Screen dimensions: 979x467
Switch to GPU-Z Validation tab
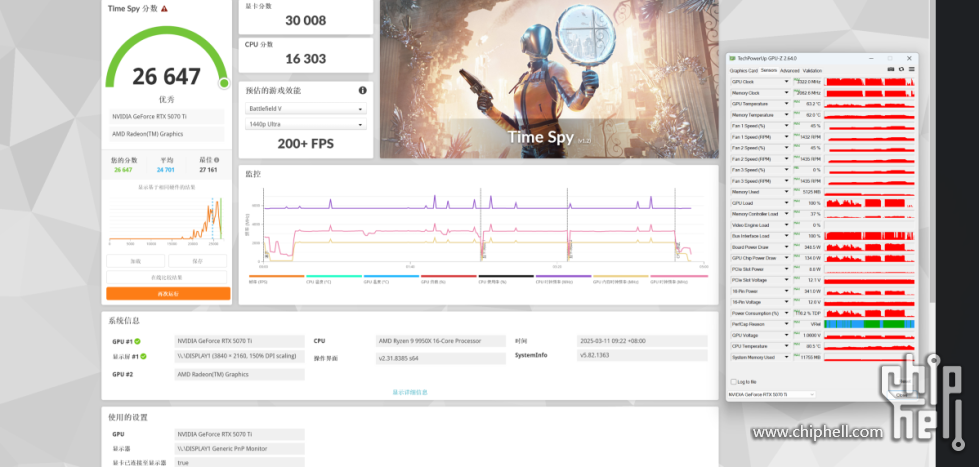(x=812, y=71)
